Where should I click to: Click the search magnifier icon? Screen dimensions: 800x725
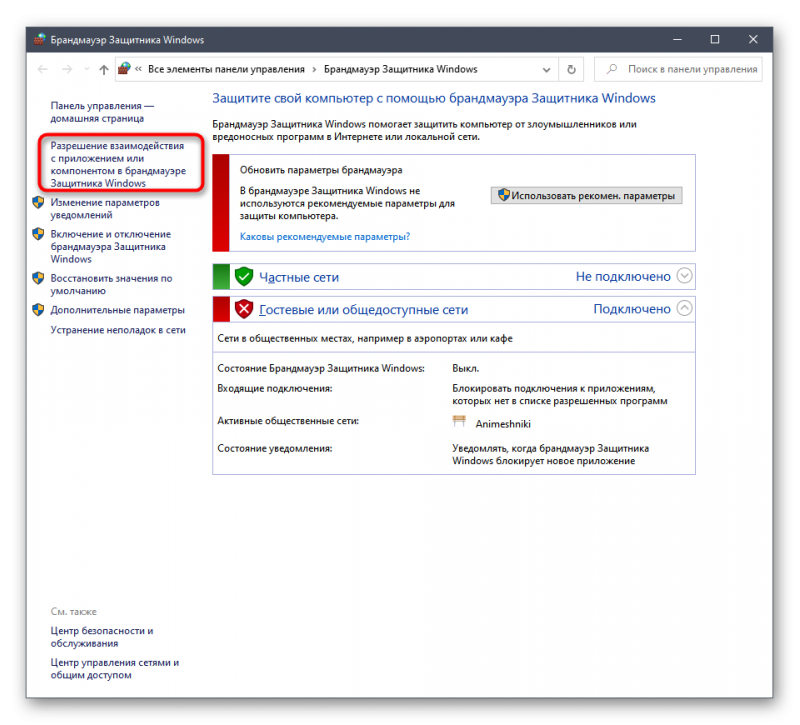pos(611,69)
